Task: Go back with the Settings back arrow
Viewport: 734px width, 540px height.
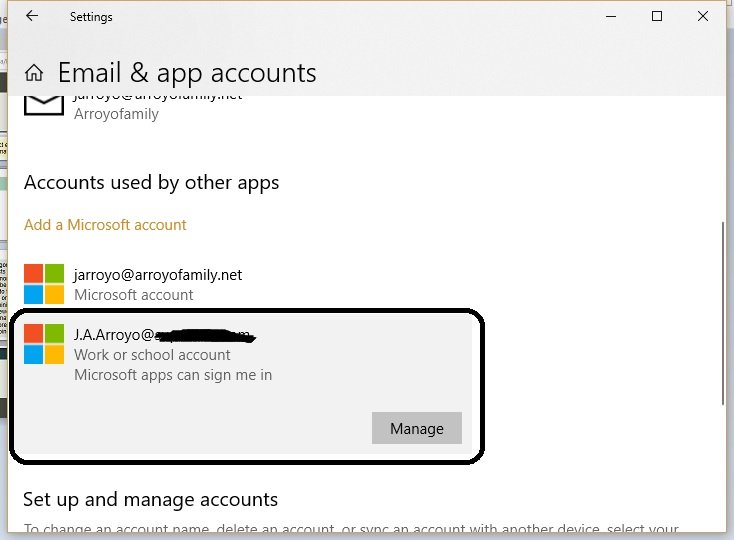Action: coord(32,16)
